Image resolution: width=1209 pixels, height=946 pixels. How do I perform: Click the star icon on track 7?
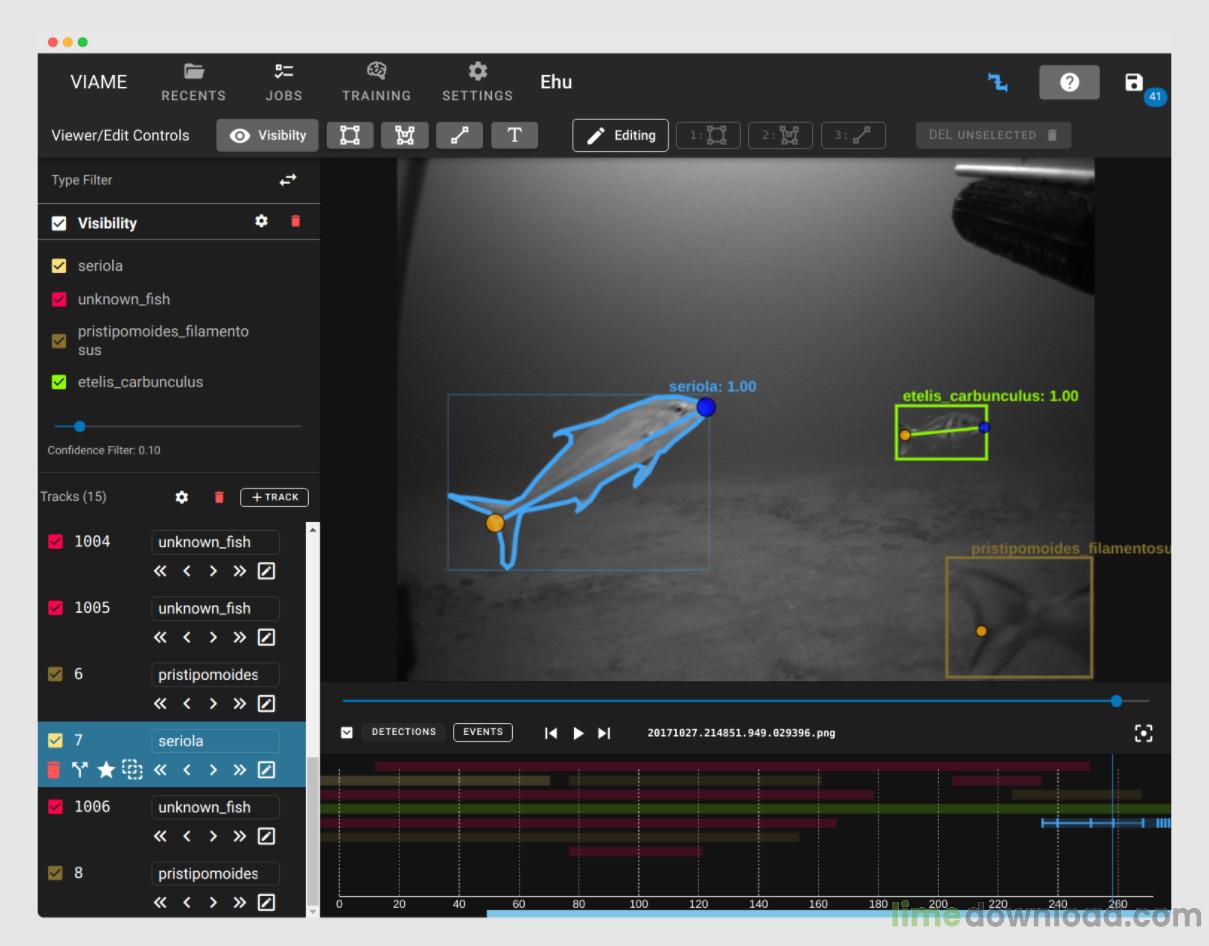(106, 769)
